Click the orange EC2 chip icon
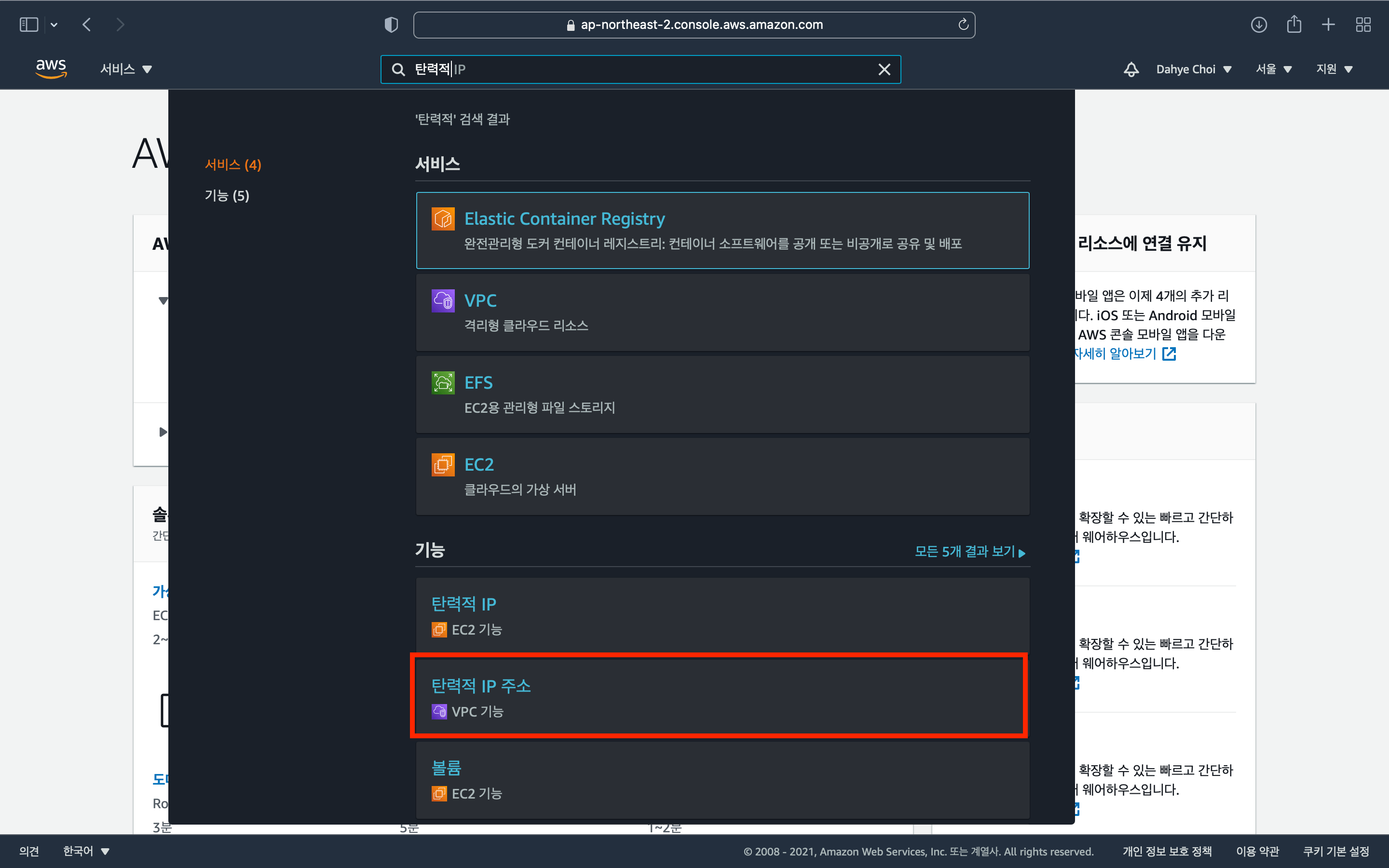The width and height of the screenshot is (1389, 868). click(443, 465)
